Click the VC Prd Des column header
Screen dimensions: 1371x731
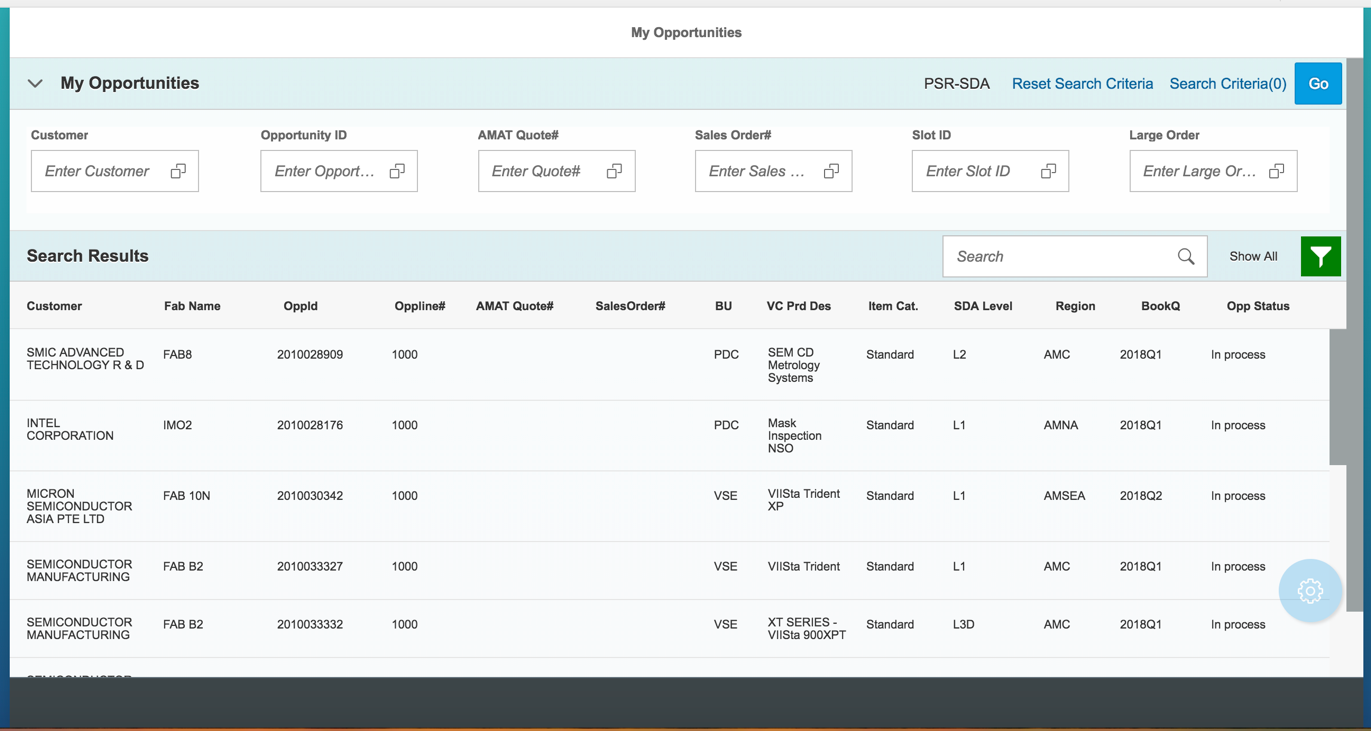(x=799, y=306)
